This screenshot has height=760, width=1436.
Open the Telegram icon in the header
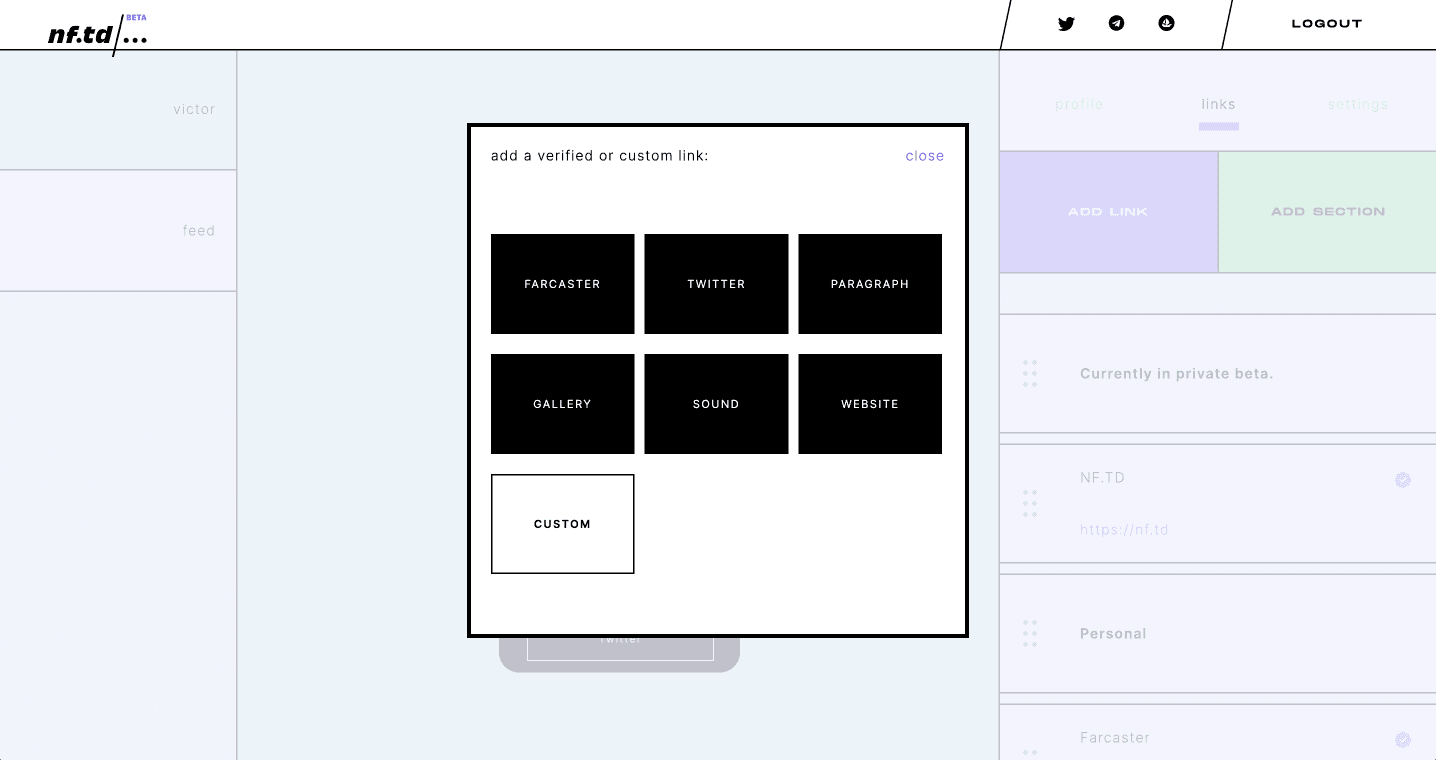(1116, 24)
